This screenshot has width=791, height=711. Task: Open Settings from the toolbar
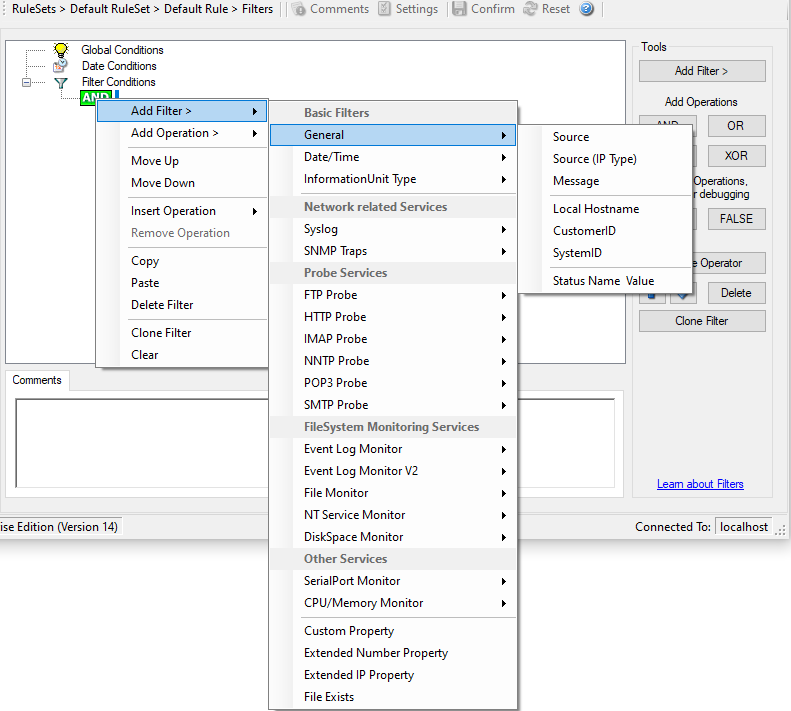pos(385,9)
